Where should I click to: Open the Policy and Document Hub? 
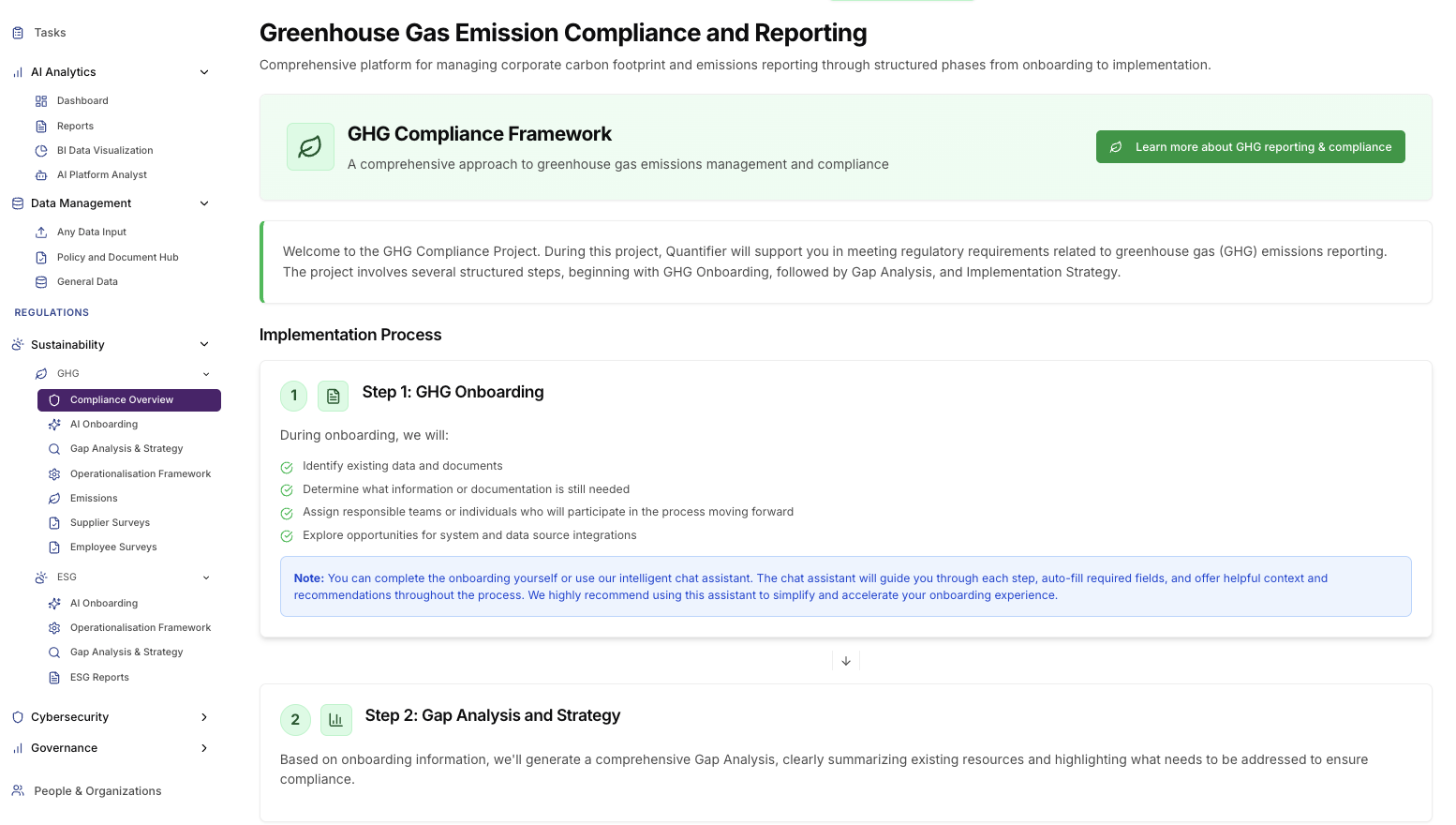pyautogui.click(x=117, y=257)
